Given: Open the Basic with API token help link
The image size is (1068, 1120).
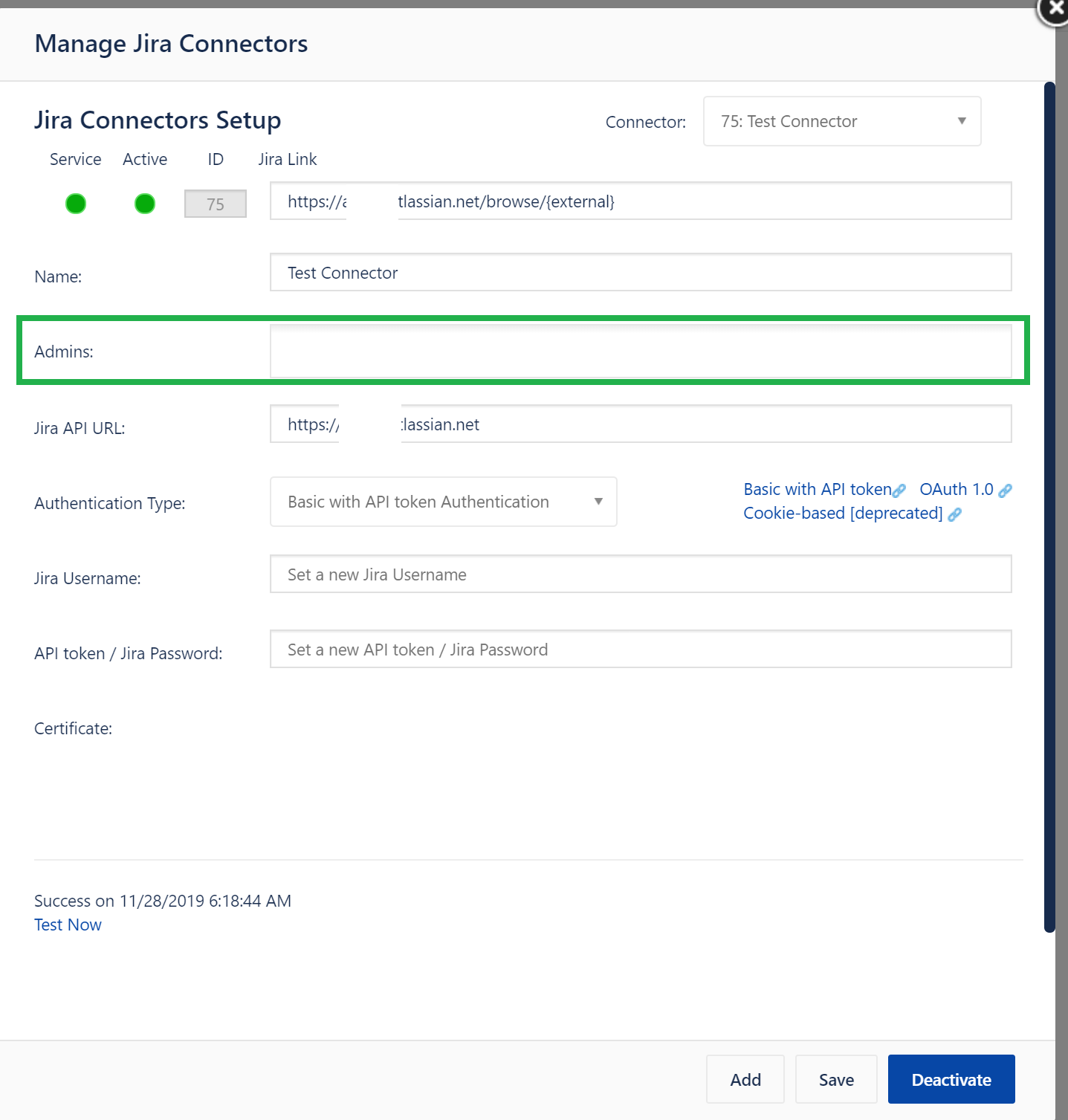Looking at the screenshot, I should tap(818, 489).
